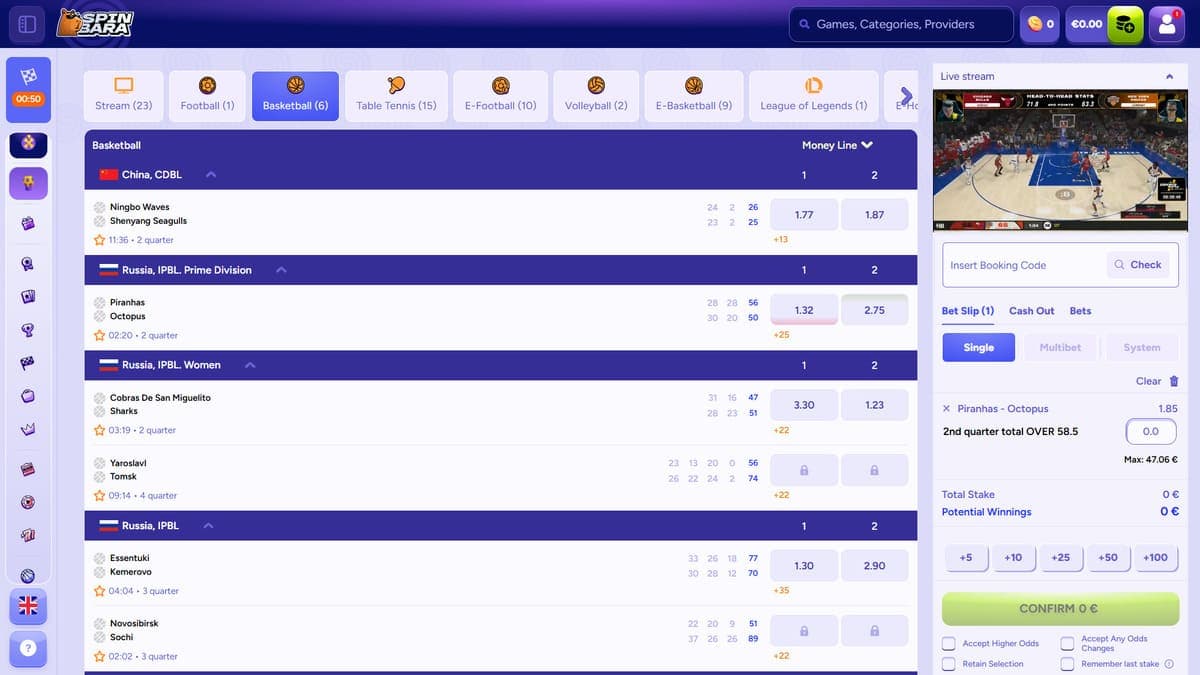Expand +25 more markets for Piranhas

(x=781, y=335)
